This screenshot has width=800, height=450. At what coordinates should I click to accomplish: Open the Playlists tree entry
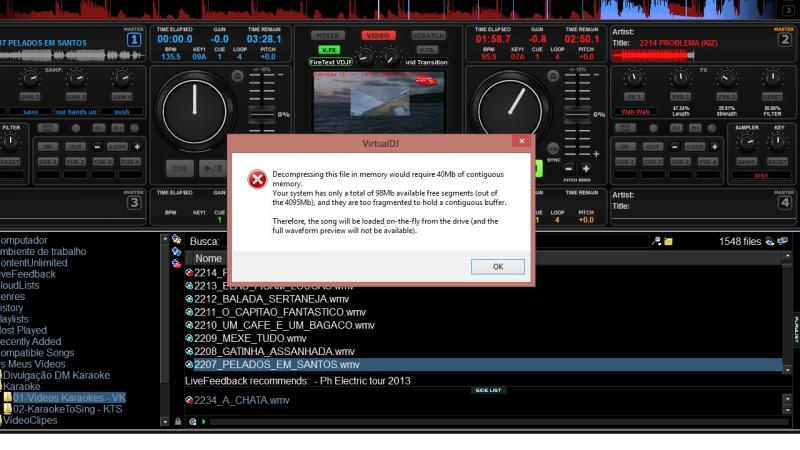click(14, 319)
